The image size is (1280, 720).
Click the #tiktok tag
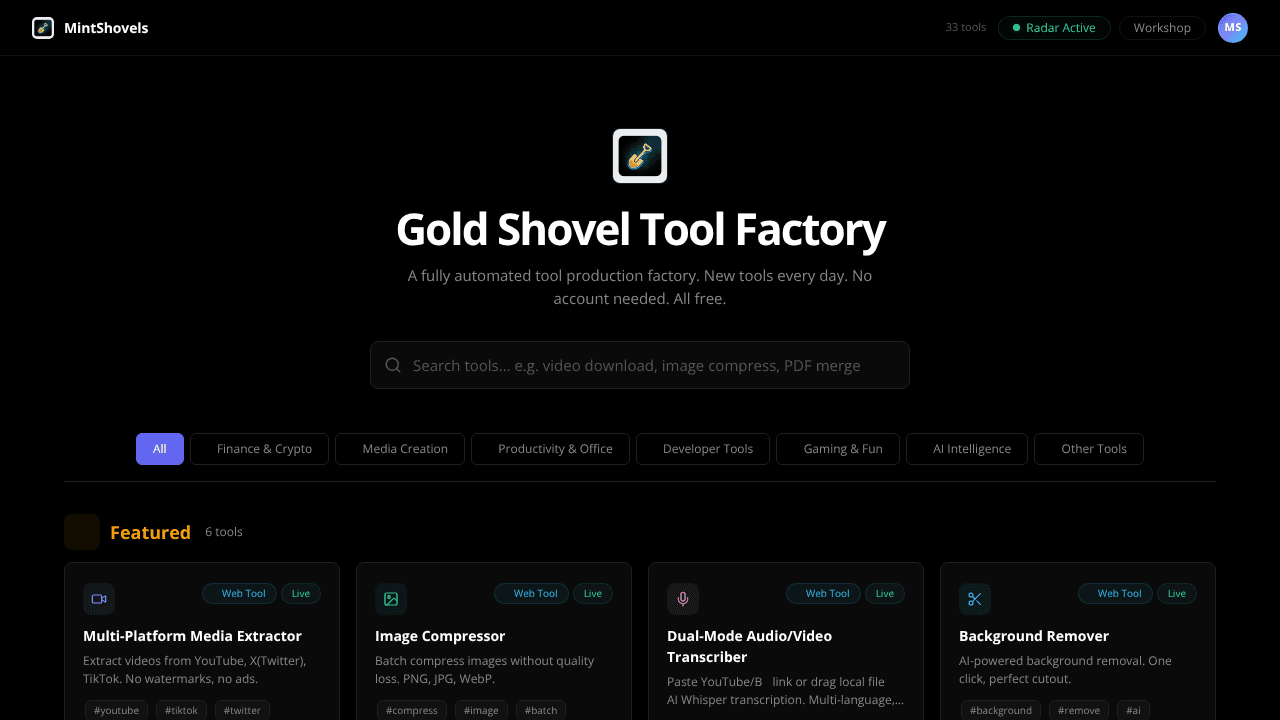point(182,710)
